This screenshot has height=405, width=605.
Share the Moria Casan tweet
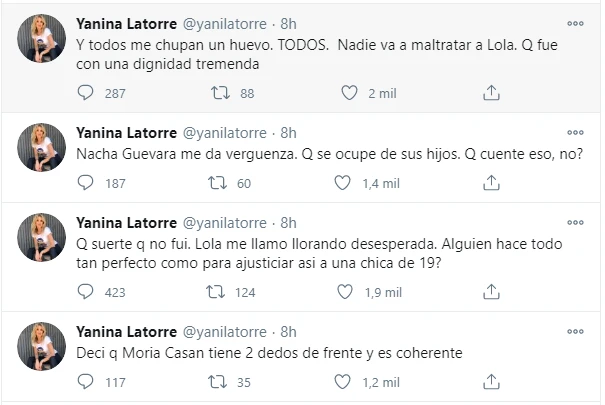coord(491,381)
